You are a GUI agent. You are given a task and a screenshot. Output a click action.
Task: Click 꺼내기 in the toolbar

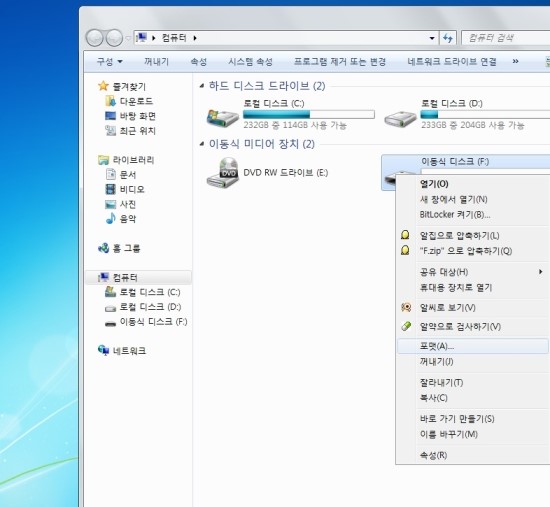point(156,62)
